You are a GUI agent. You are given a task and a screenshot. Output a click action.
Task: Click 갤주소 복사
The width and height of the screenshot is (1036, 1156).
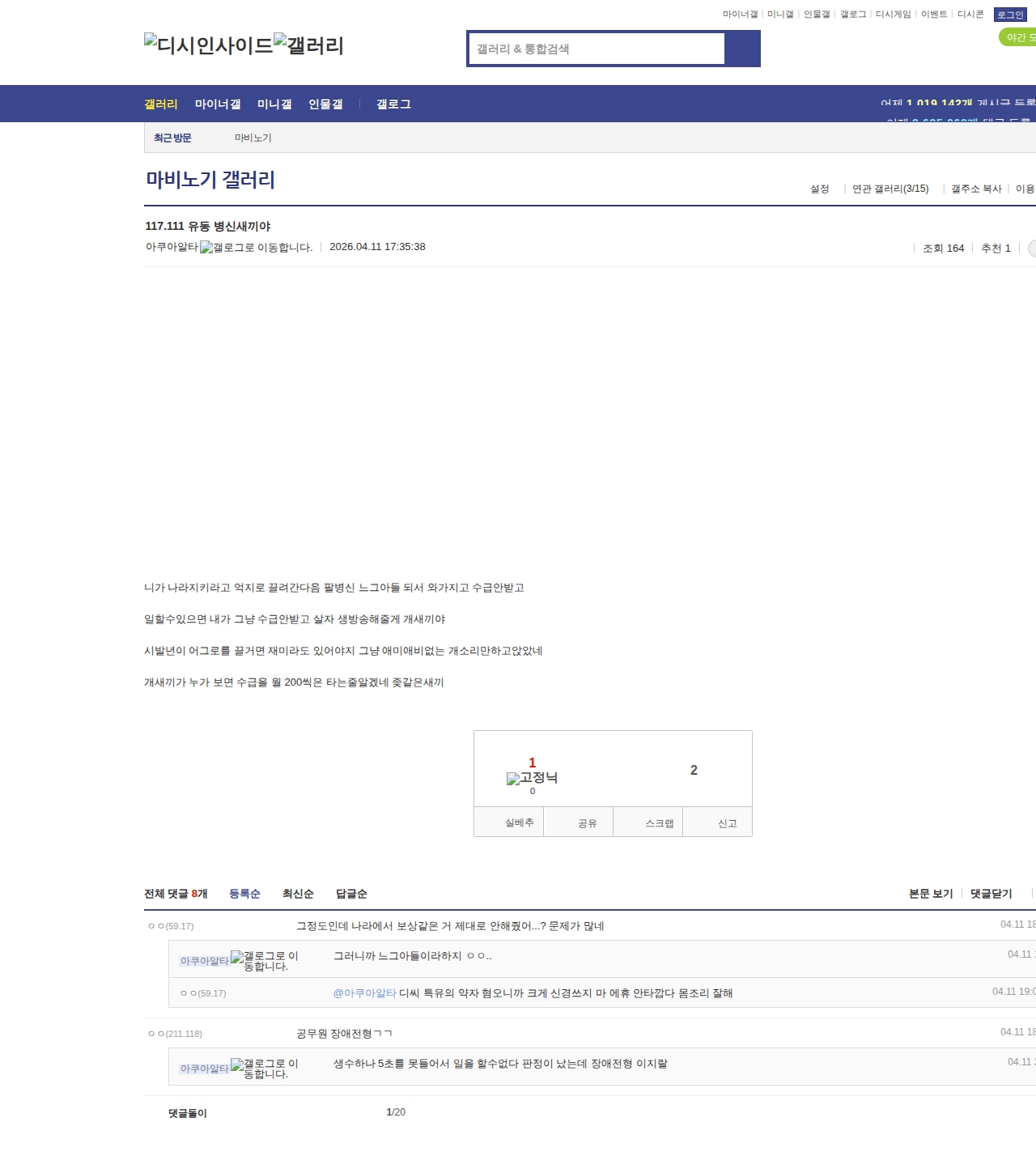coord(976,189)
